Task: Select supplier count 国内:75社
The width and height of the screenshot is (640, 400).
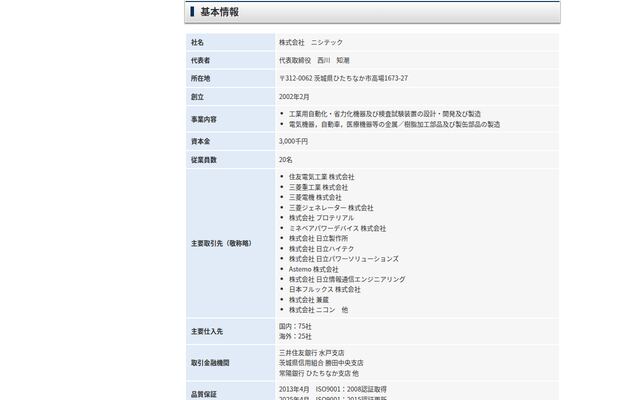Action: [295, 327]
